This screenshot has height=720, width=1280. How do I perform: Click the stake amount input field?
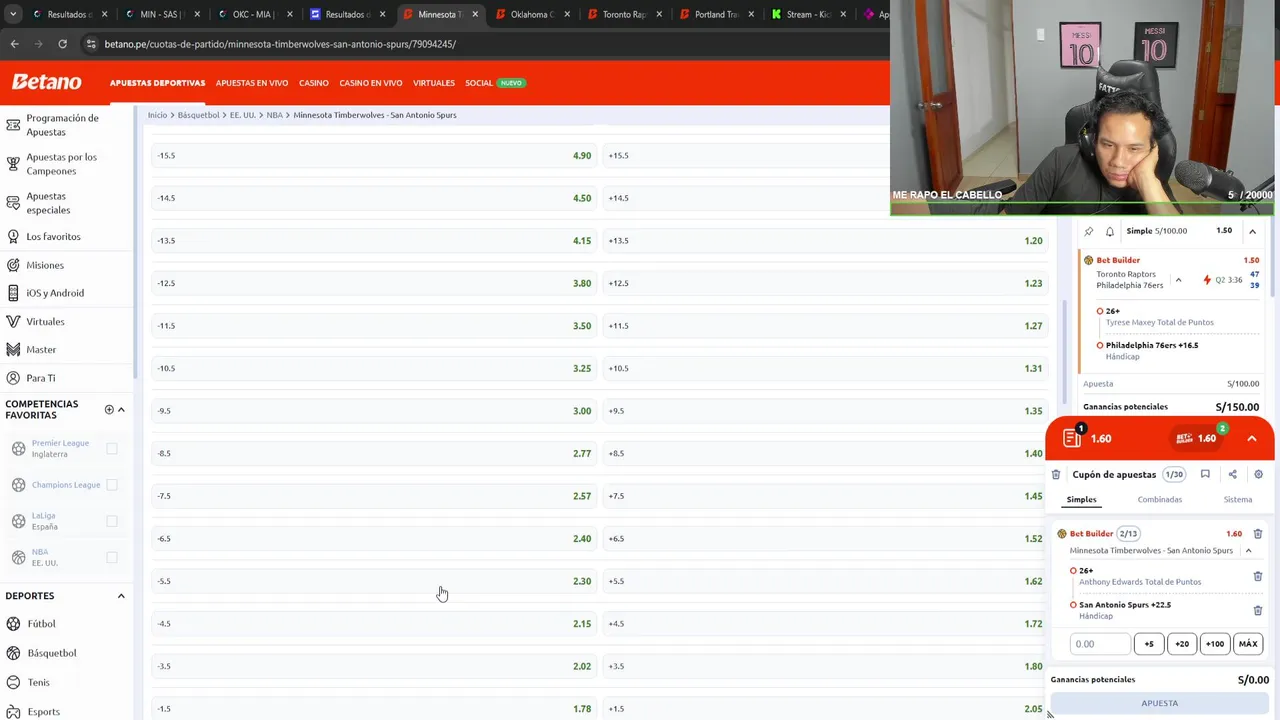(1100, 644)
